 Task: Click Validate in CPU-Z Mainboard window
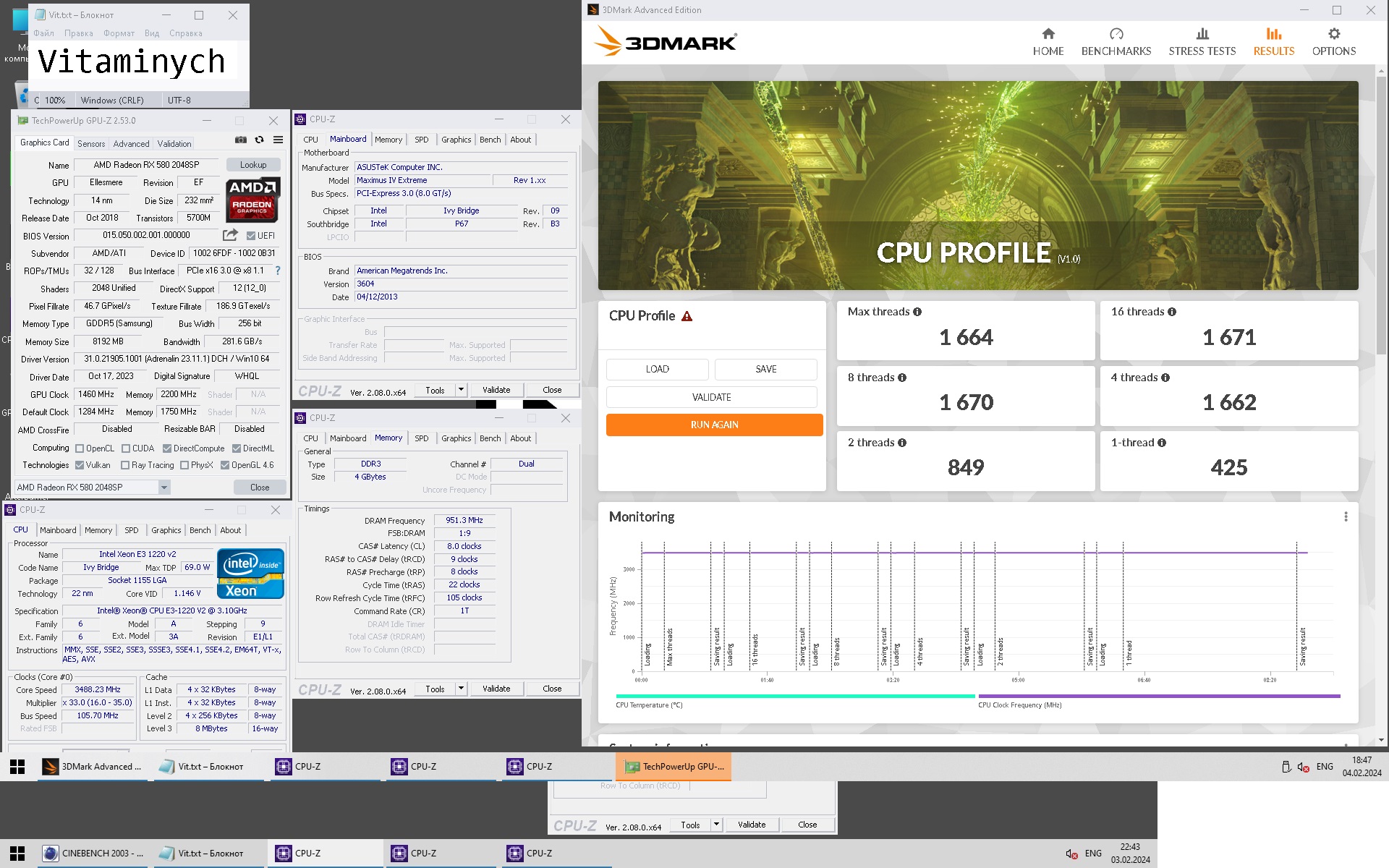pos(496,390)
